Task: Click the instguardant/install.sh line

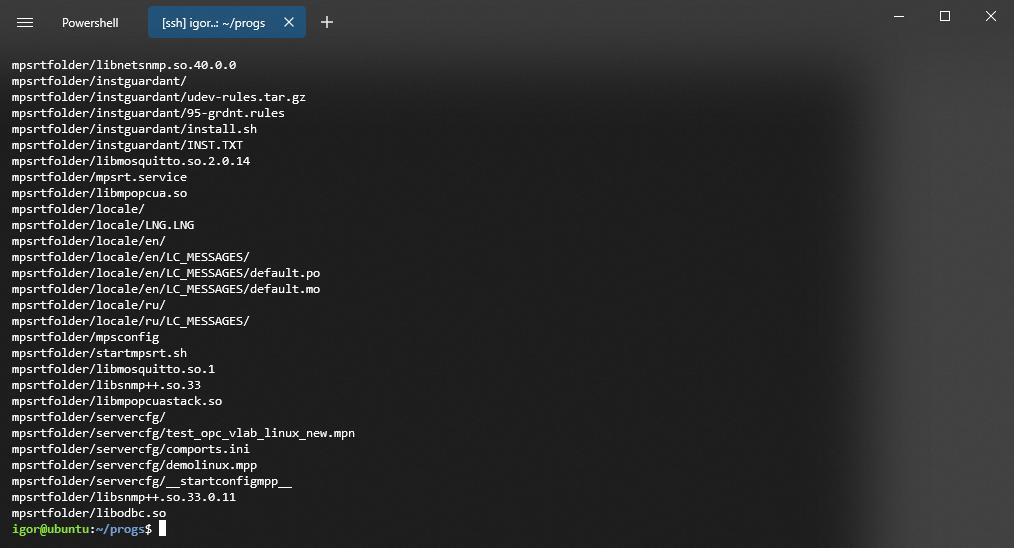Action: pyautogui.click(x=135, y=129)
